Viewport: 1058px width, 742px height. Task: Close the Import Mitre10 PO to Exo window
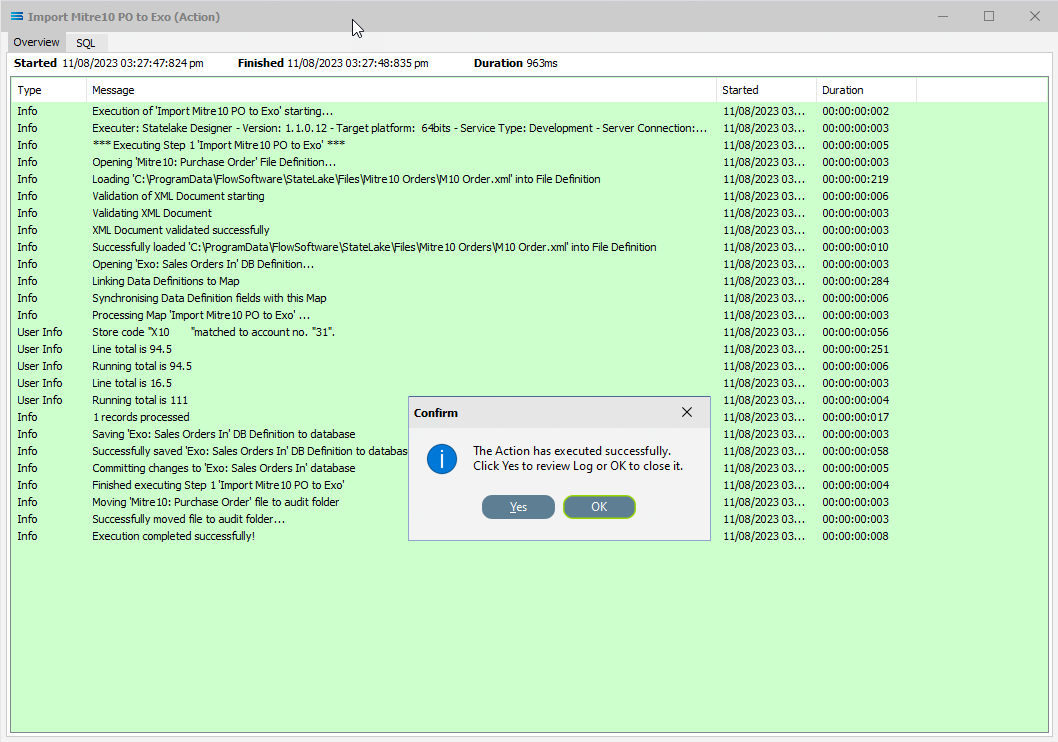point(1034,16)
